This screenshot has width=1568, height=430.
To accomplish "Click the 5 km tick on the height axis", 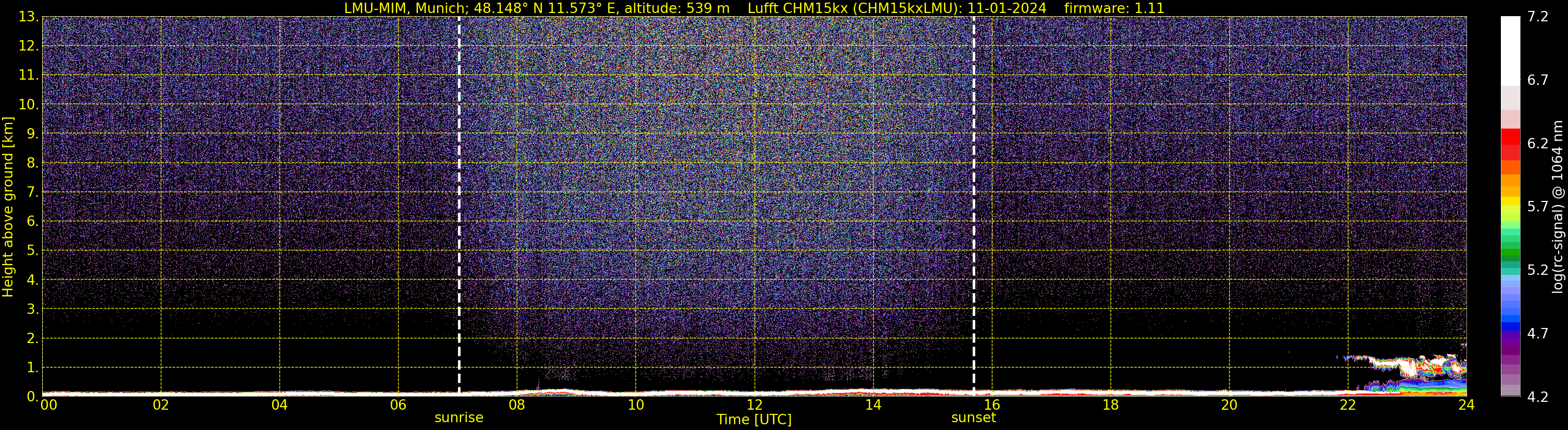I will tap(31, 251).
